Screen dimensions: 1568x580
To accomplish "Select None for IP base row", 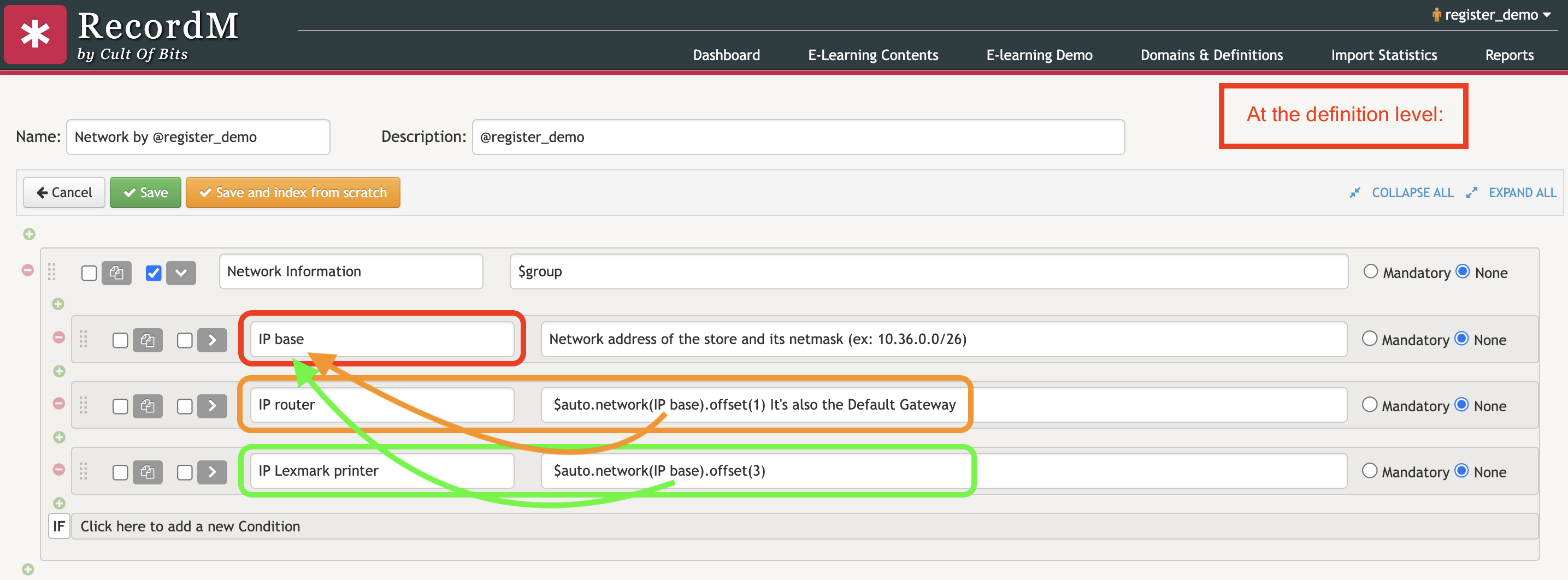I will coord(1461,339).
